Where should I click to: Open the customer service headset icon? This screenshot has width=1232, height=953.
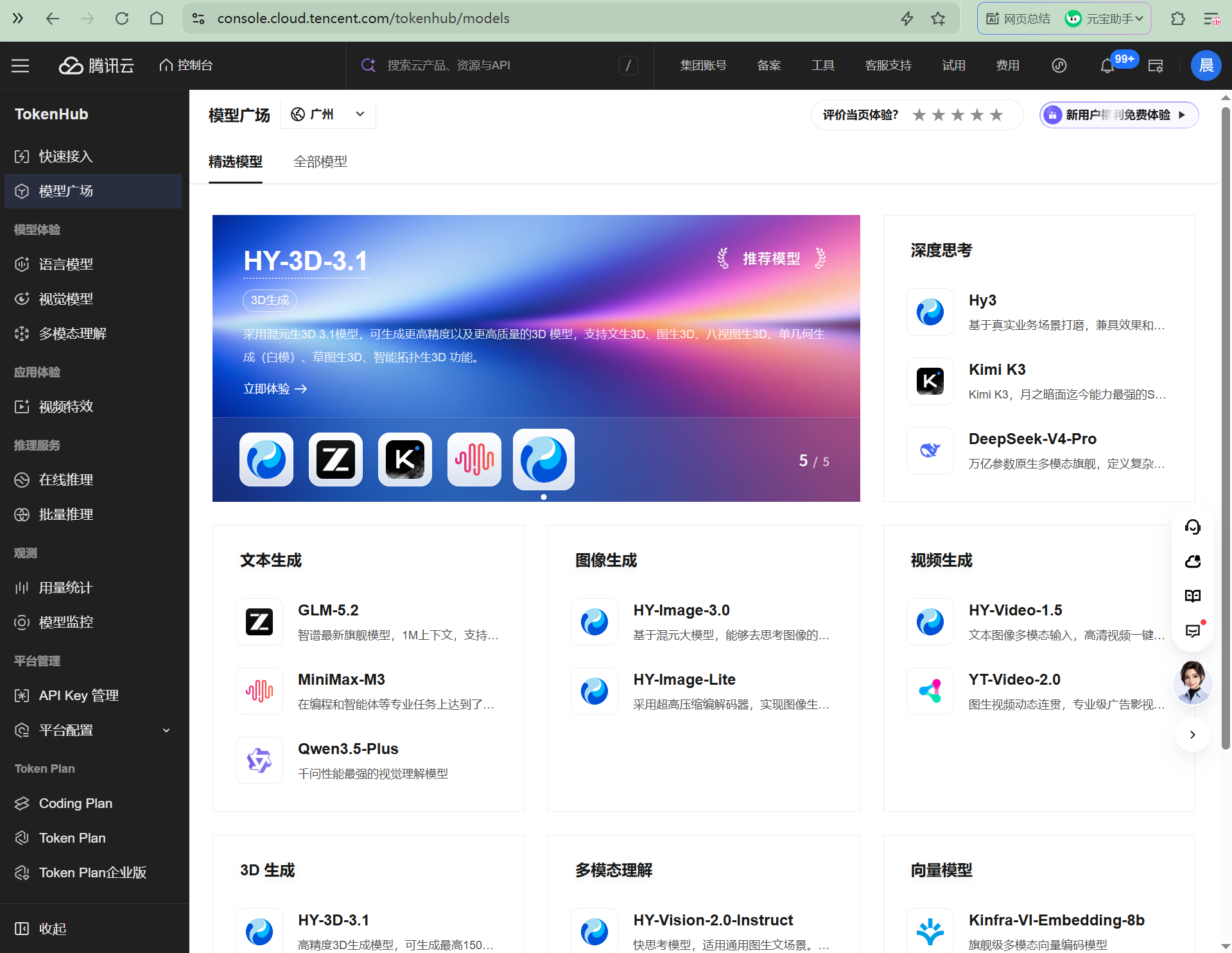pyautogui.click(x=1193, y=527)
